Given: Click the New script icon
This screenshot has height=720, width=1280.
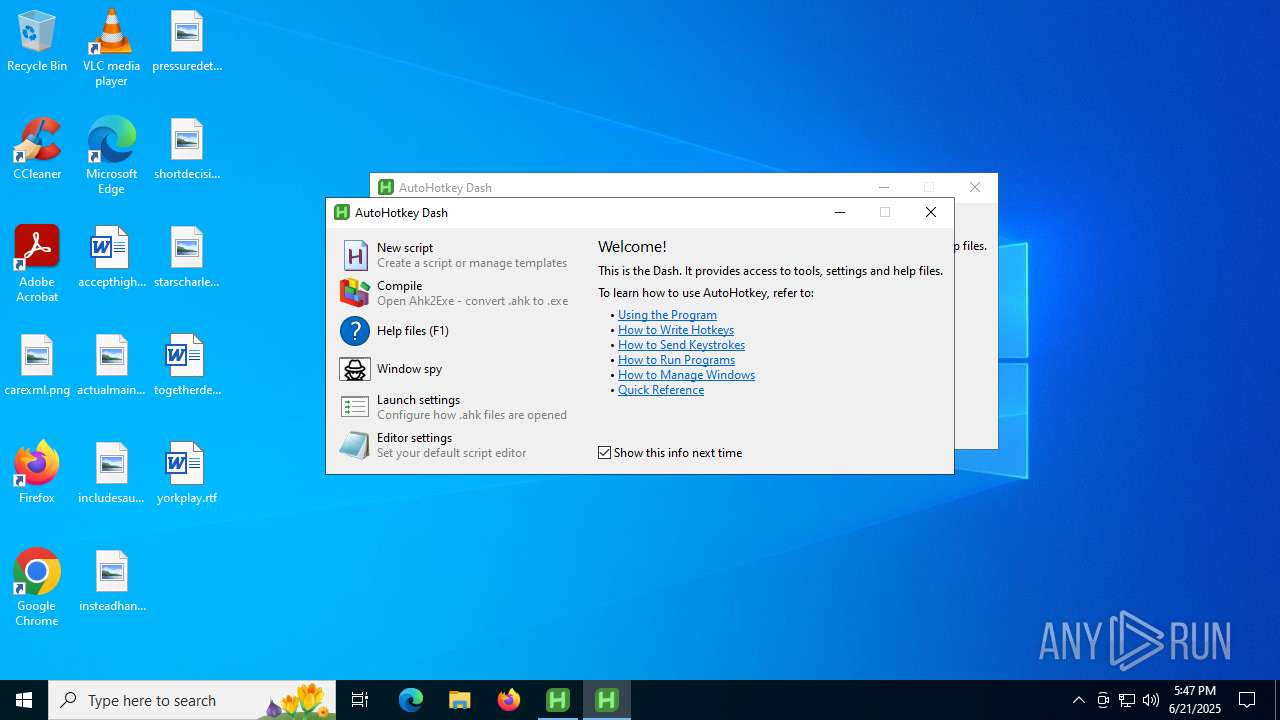Looking at the screenshot, I should point(355,255).
